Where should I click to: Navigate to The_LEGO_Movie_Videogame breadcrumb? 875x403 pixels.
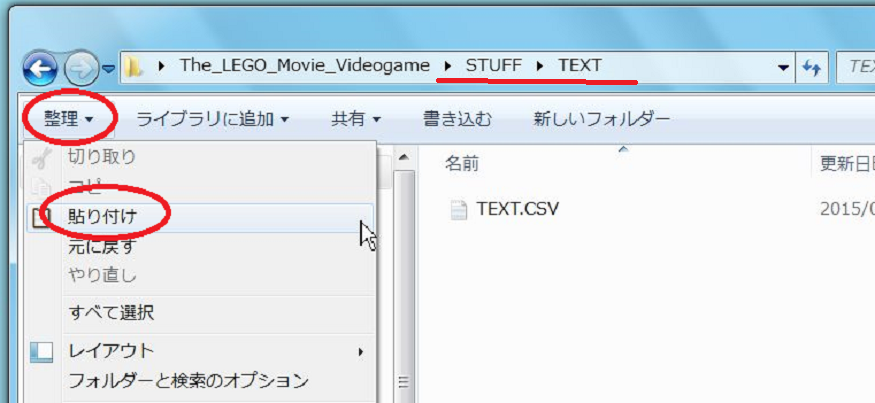(305, 66)
